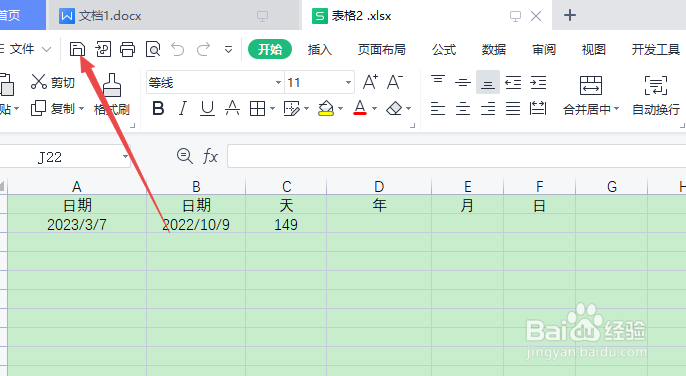Open the font color dropdown arrow
The width and height of the screenshot is (686, 376).
click(x=374, y=109)
